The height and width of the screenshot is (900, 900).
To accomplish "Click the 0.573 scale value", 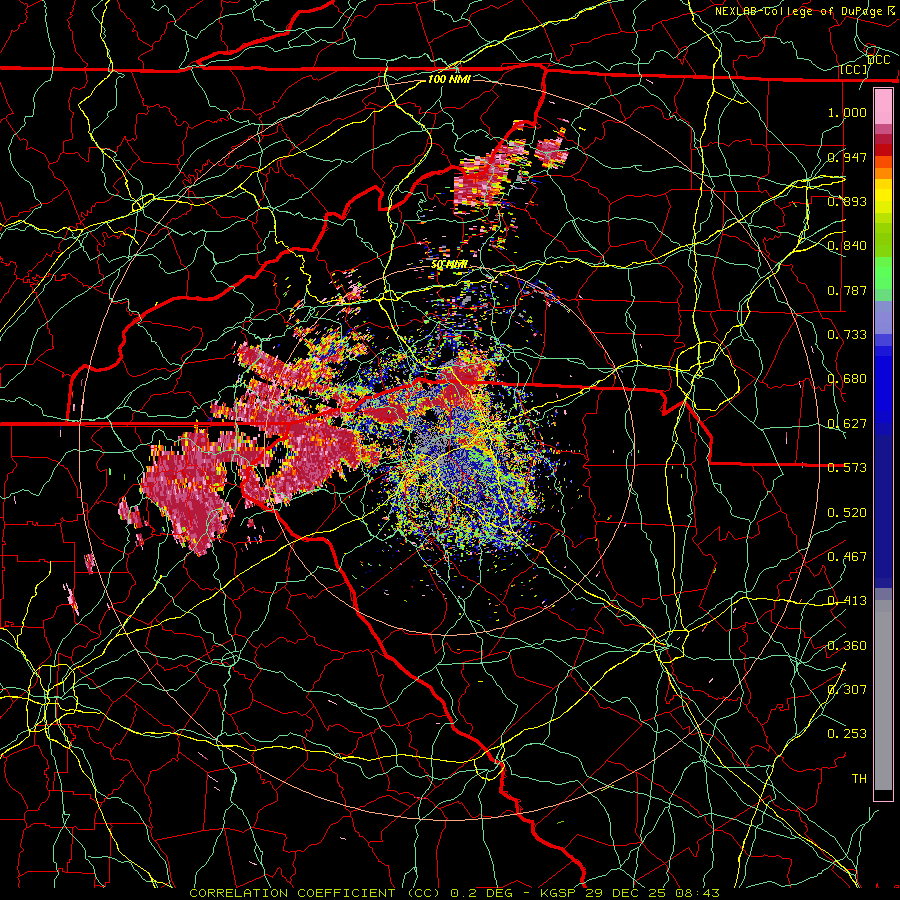I will [847, 468].
